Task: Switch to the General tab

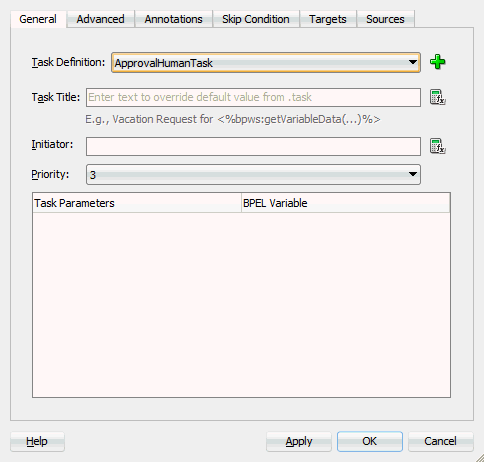Action: pos(38,19)
